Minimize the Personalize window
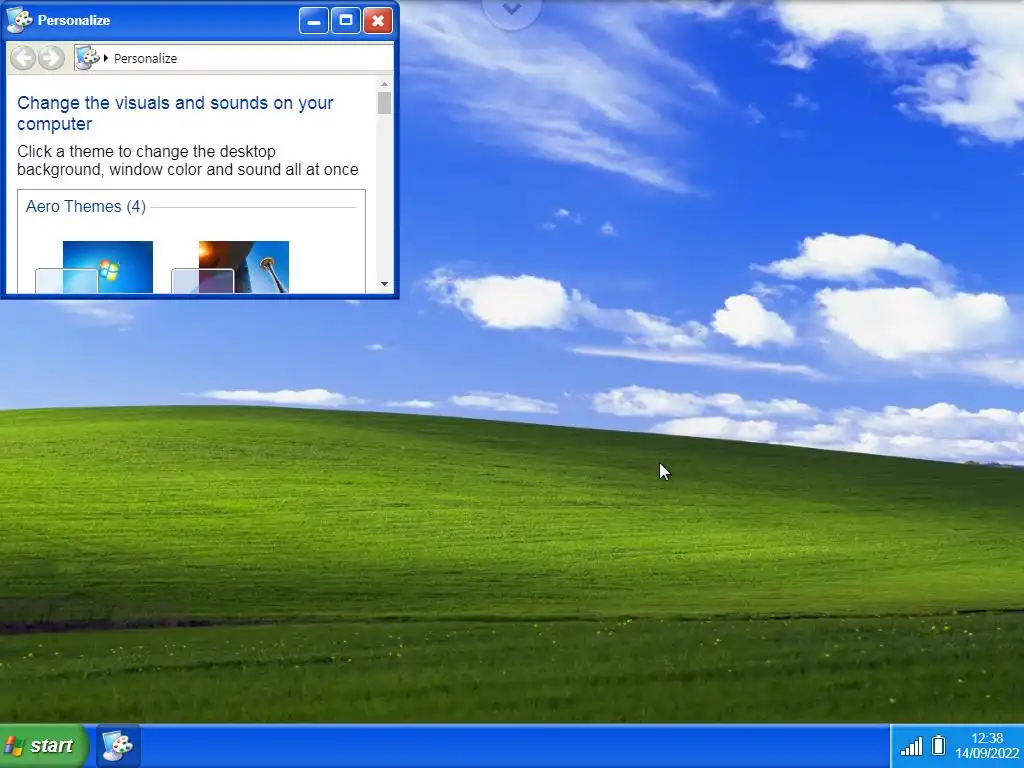The image size is (1024, 768). 313,20
